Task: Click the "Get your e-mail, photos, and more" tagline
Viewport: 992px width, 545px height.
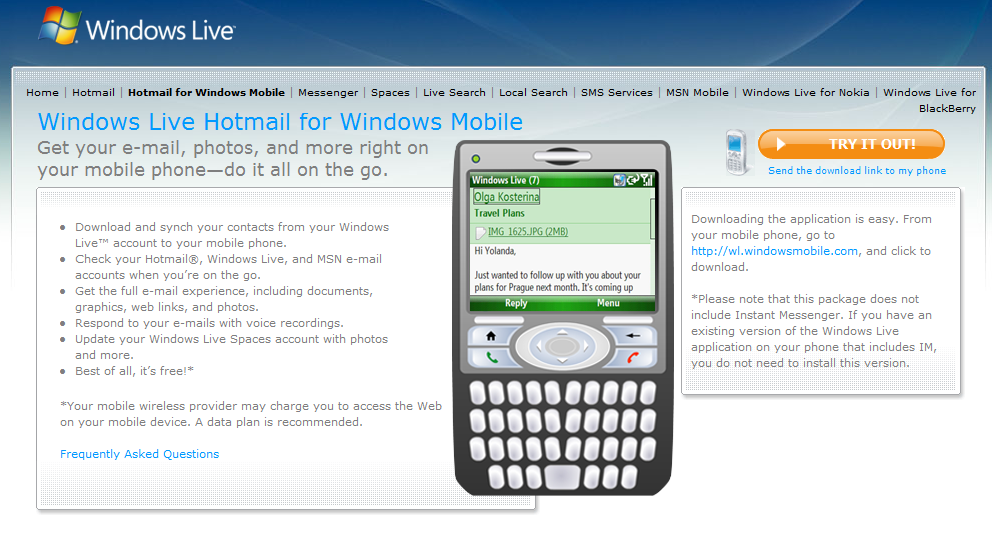Action: pyautogui.click(x=233, y=159)
